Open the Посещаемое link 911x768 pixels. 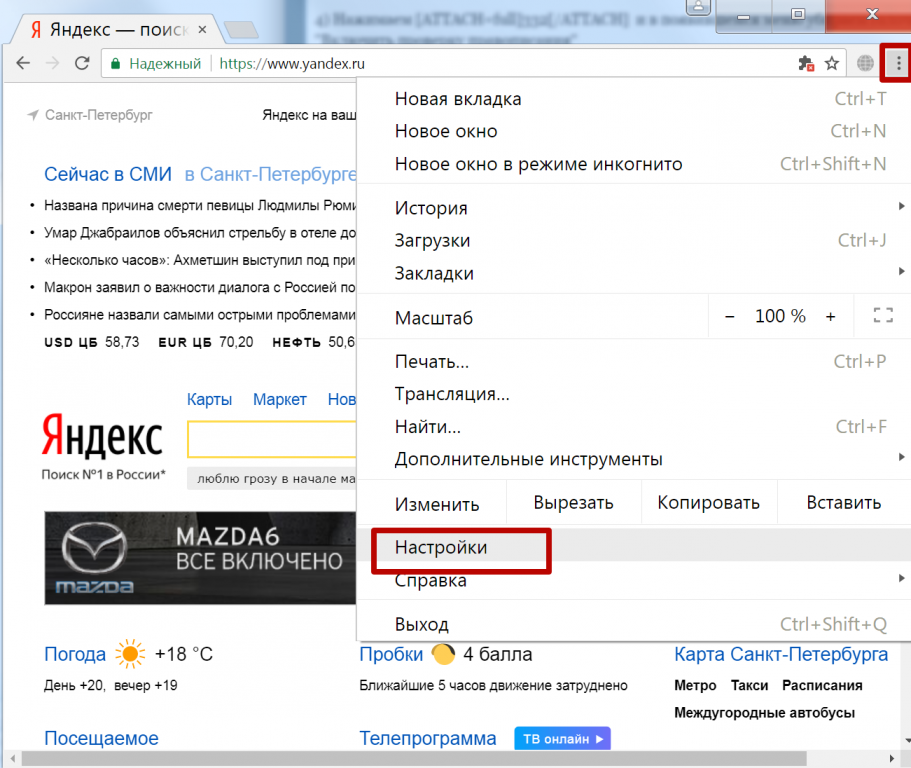tap(101, 738)
